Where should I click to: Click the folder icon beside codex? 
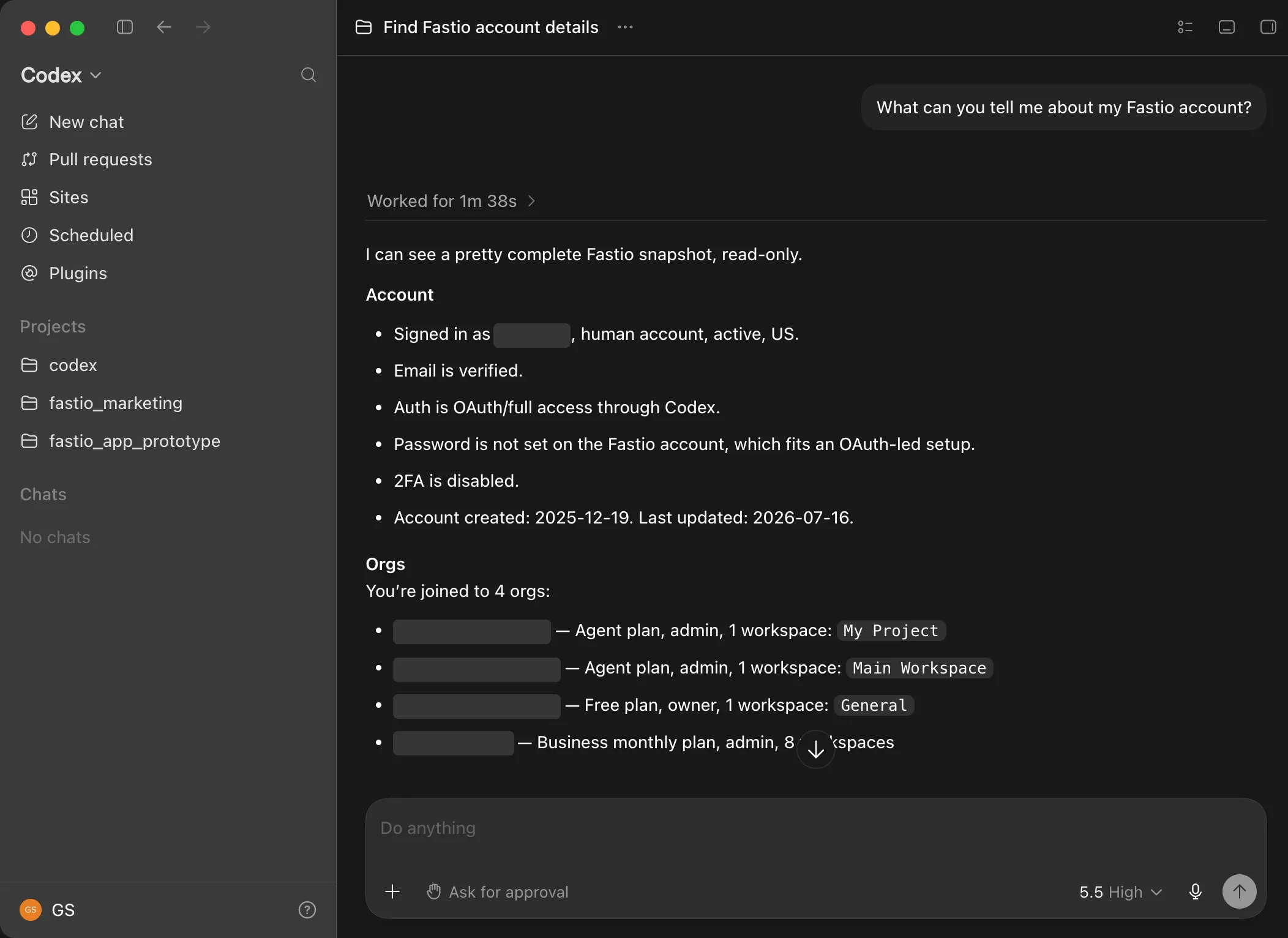29,365
